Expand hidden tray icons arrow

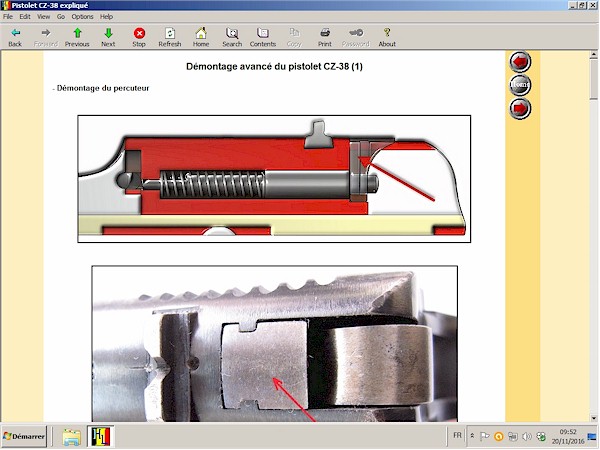pyautogui.click(x=473, y=436)
